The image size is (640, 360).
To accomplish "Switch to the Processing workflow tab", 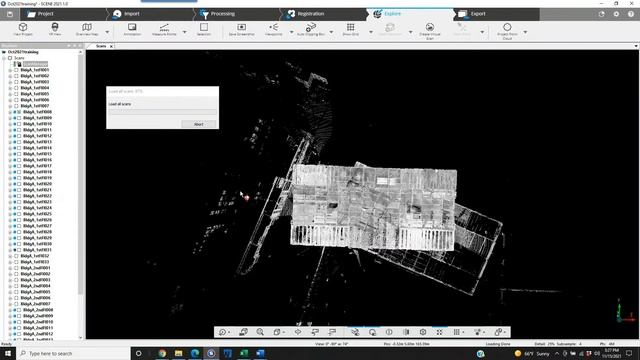I will [x=238, y=14].
